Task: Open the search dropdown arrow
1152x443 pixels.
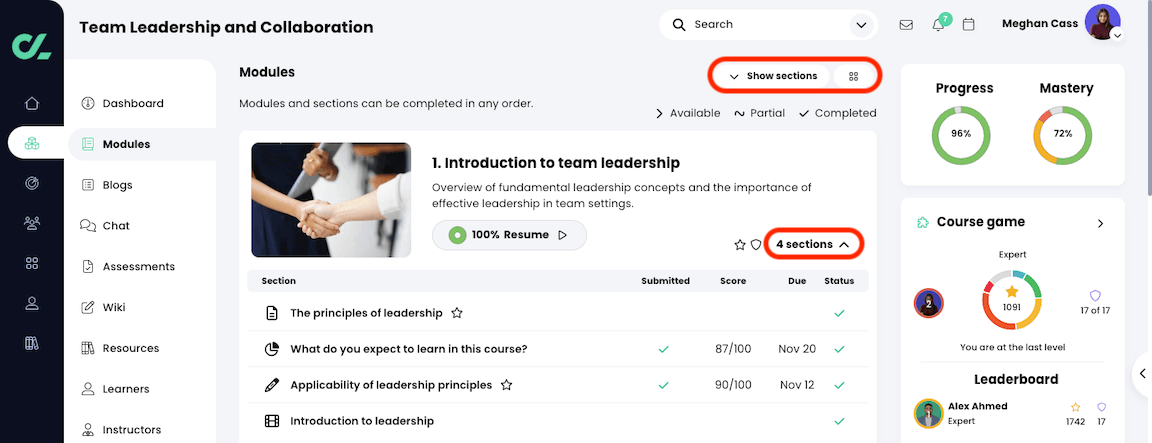Action: click(x=860, y=25)
